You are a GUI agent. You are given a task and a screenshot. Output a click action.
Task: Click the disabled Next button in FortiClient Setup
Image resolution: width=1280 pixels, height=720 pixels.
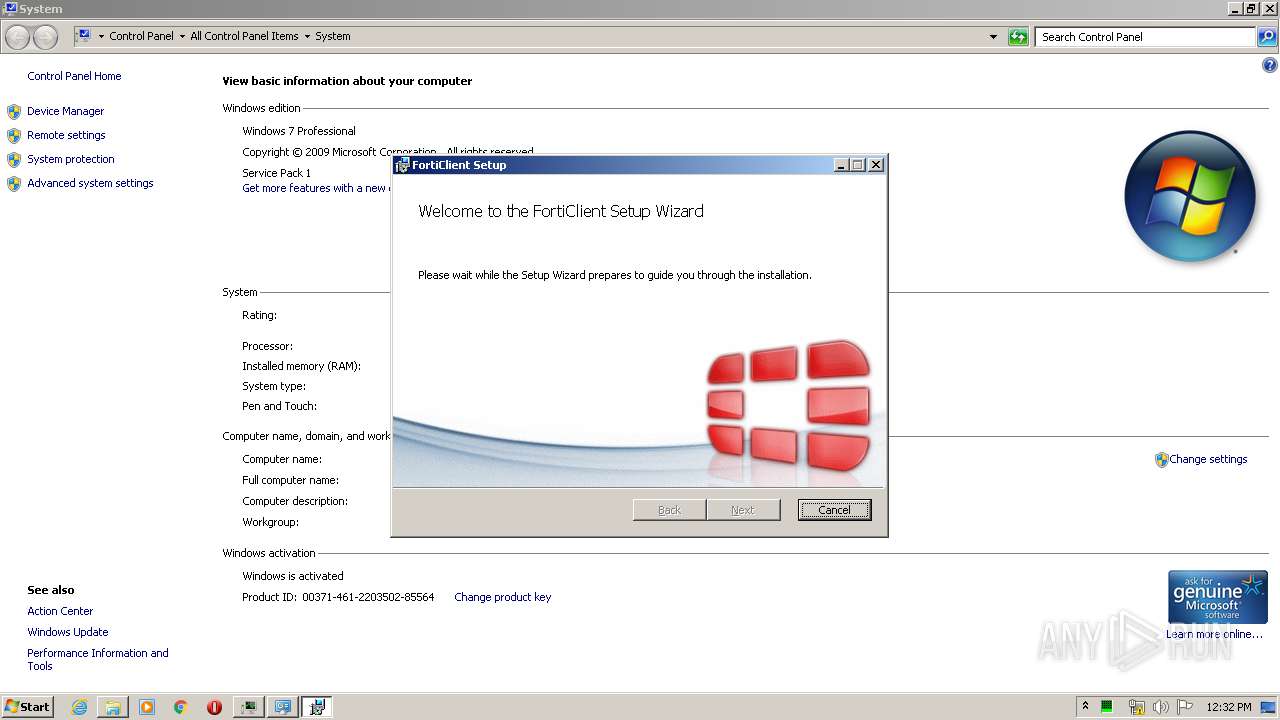[x=742, y=510]
